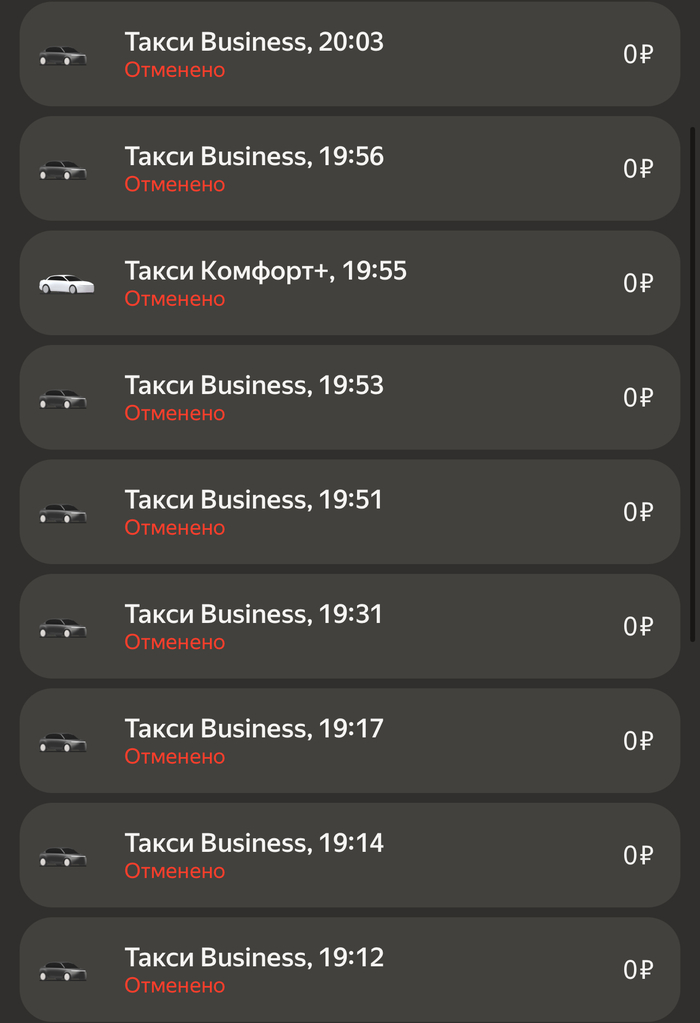Open the Такси Business 20:03 ride title
This screenshot has width=700, height=1023.
pos(254,42)
